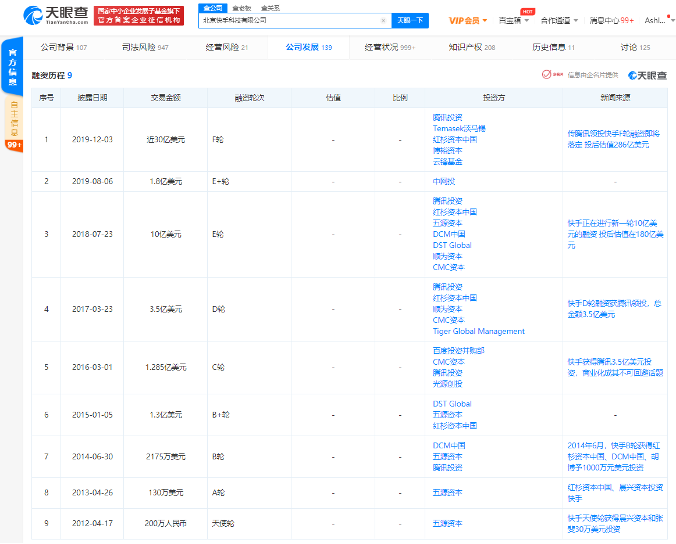Image resolution: width=676 pixels, height=544 pixels.
Task: Open the Temasek淡马锡 investor link
Action: point(459,128)
